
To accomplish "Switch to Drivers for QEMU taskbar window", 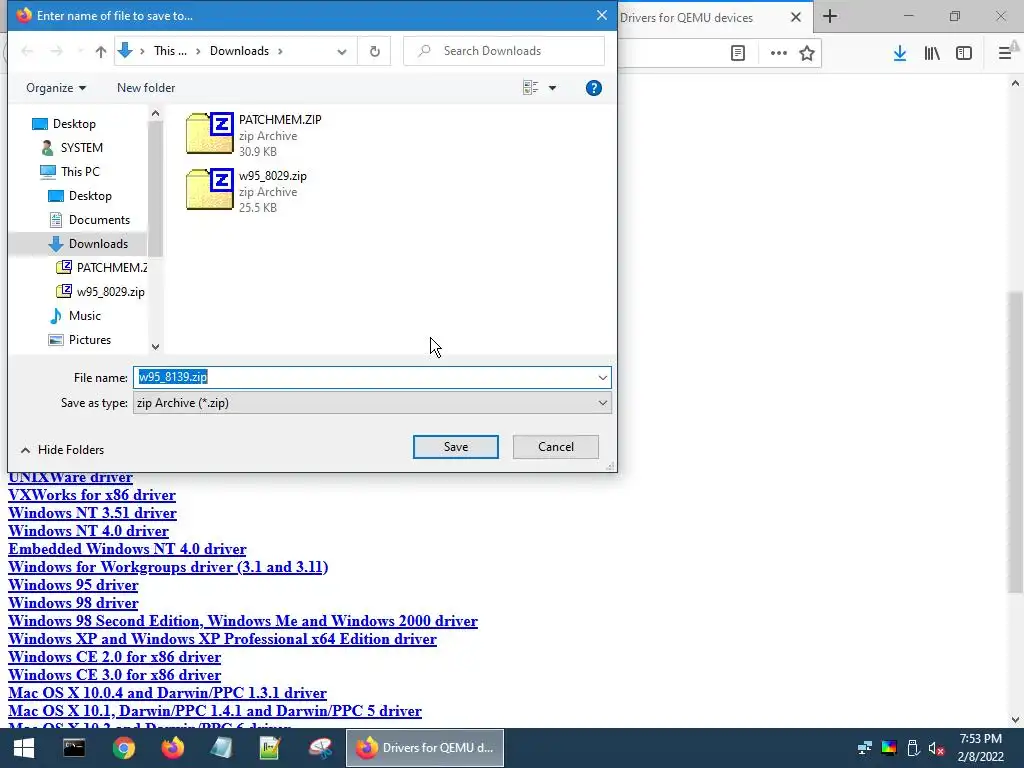I will pos(424,748).
